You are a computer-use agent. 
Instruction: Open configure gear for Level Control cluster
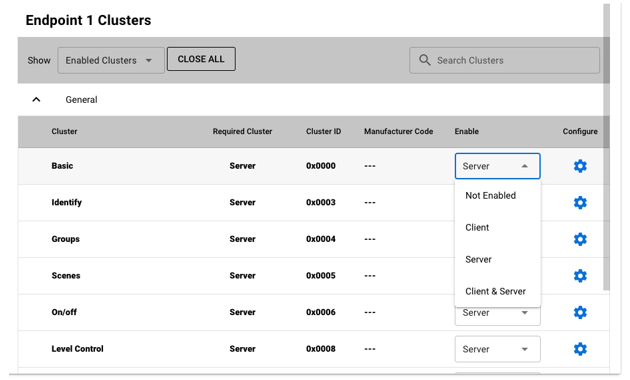[580, 349]
